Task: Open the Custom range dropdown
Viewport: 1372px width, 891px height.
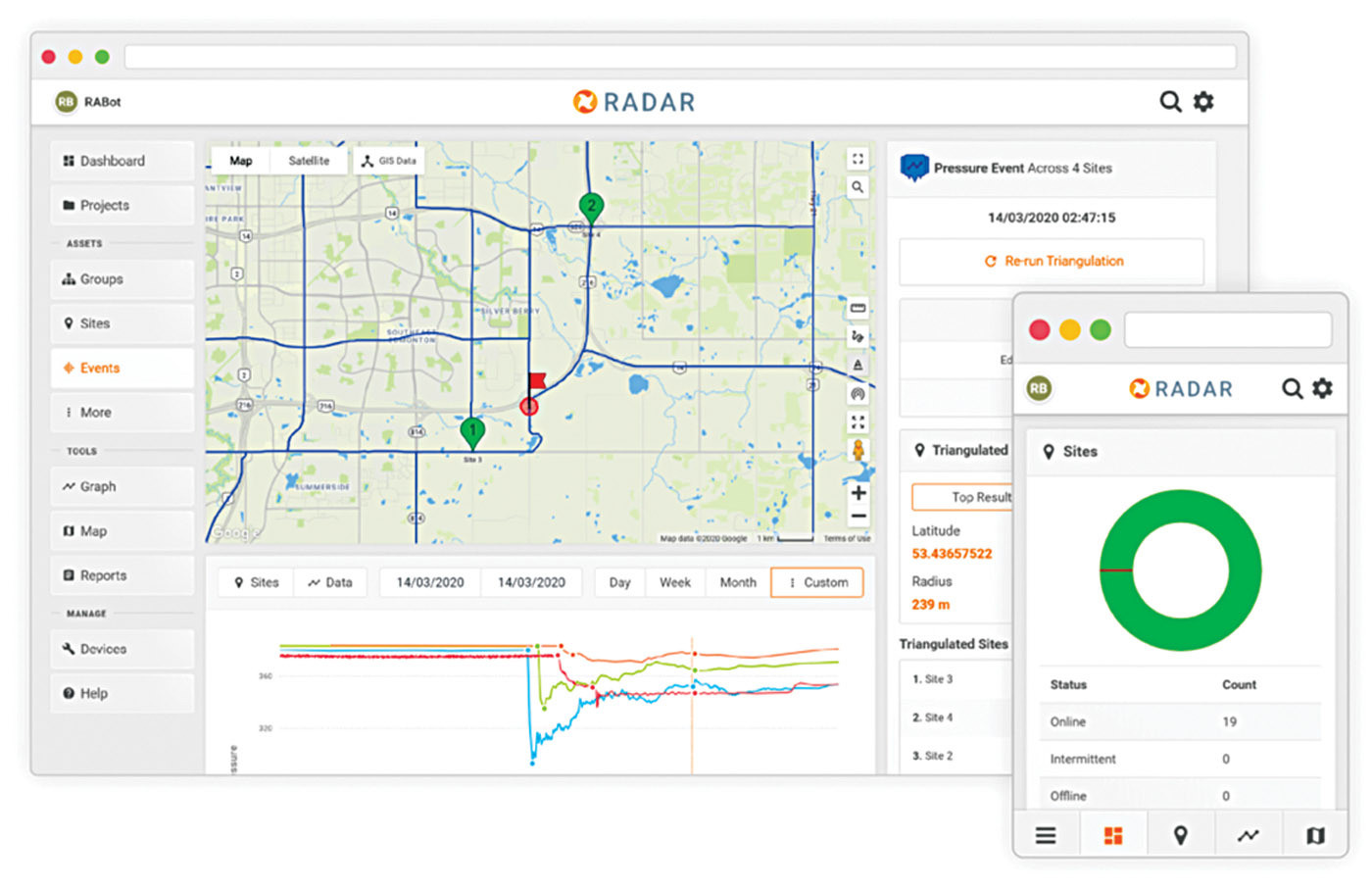Action: click(817, 582)
